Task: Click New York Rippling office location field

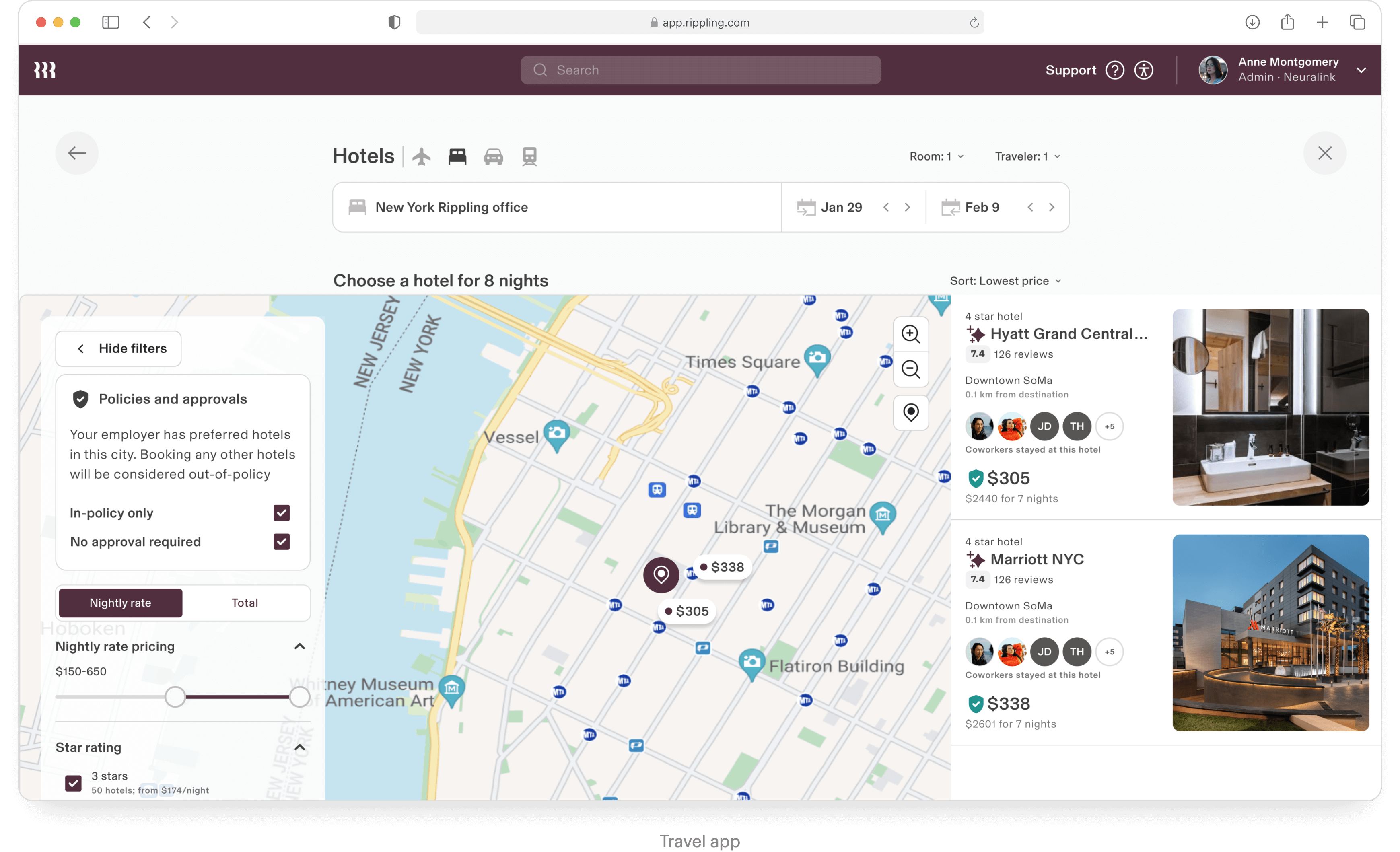Action: tap(557, 207)
